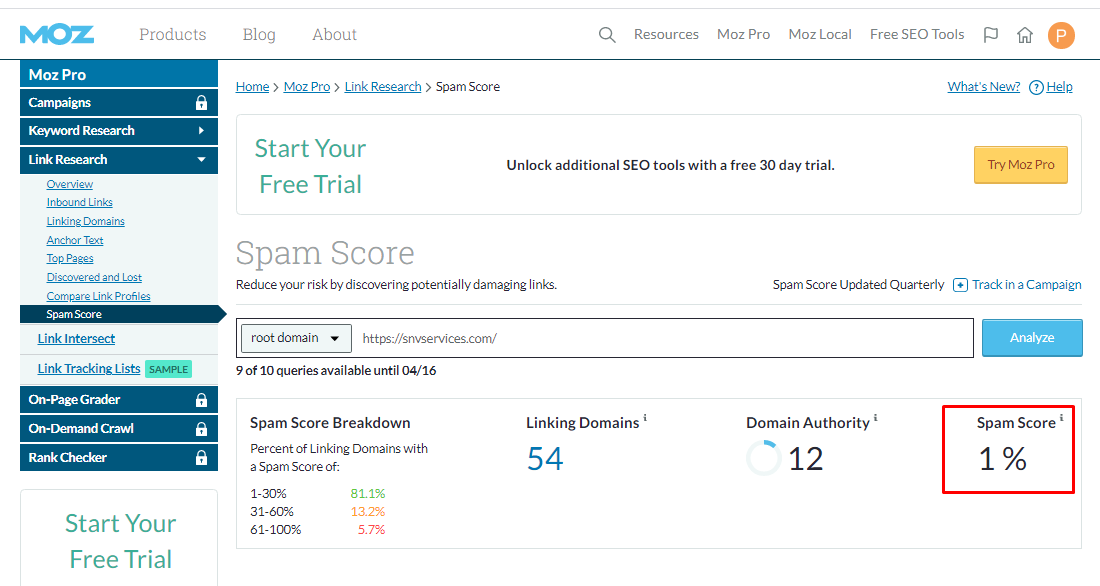
Task: Click the Moz Pro sidebar header
Action: click(119, 74)
